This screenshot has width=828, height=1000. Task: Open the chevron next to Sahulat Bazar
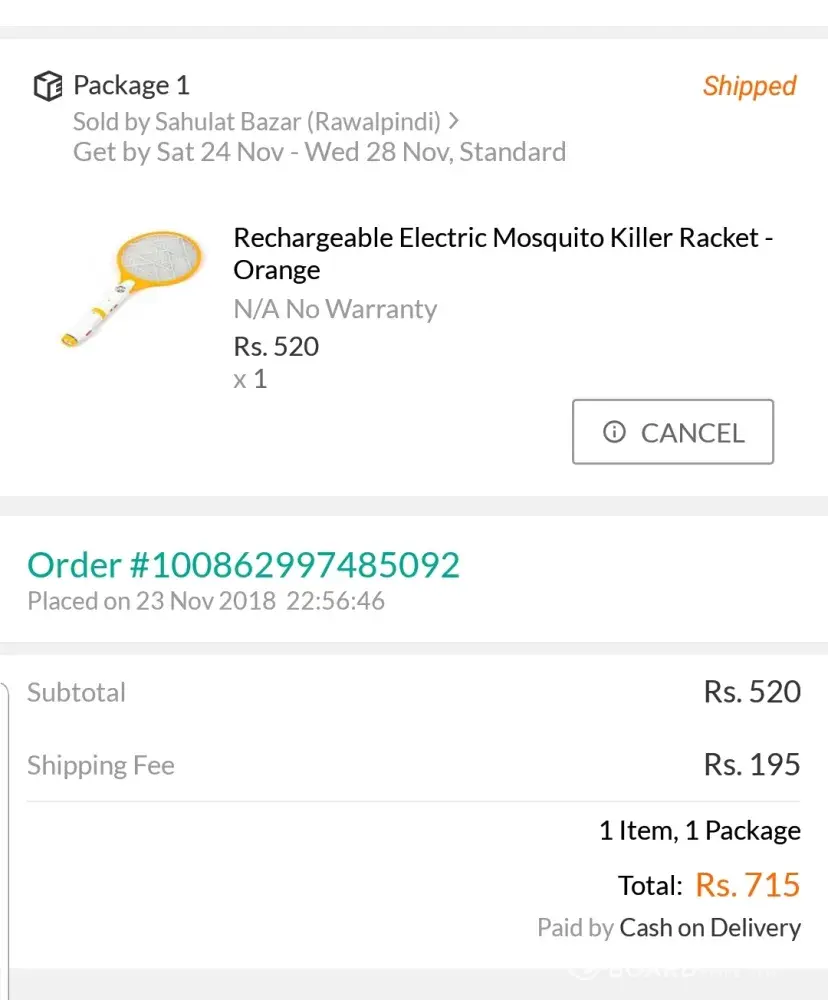(x=454, y=121)
